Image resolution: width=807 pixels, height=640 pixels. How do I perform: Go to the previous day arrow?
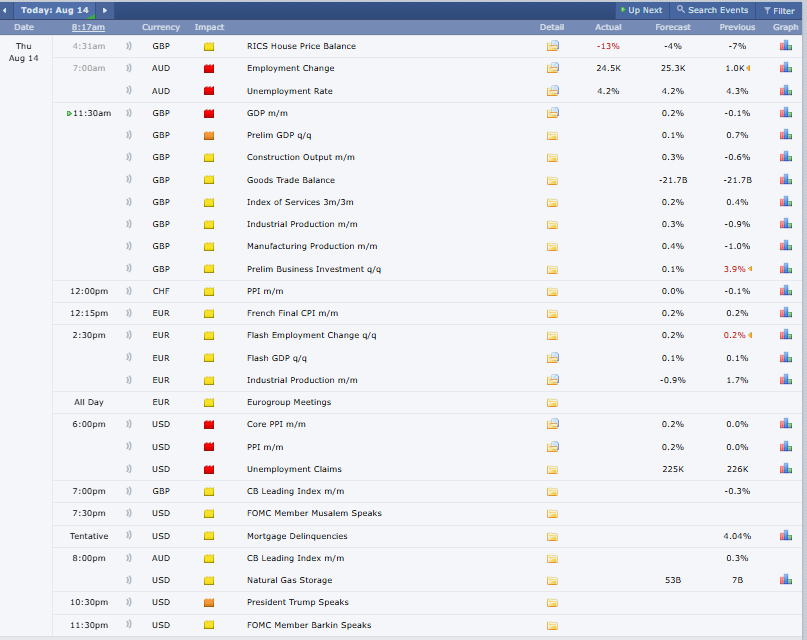9,10
